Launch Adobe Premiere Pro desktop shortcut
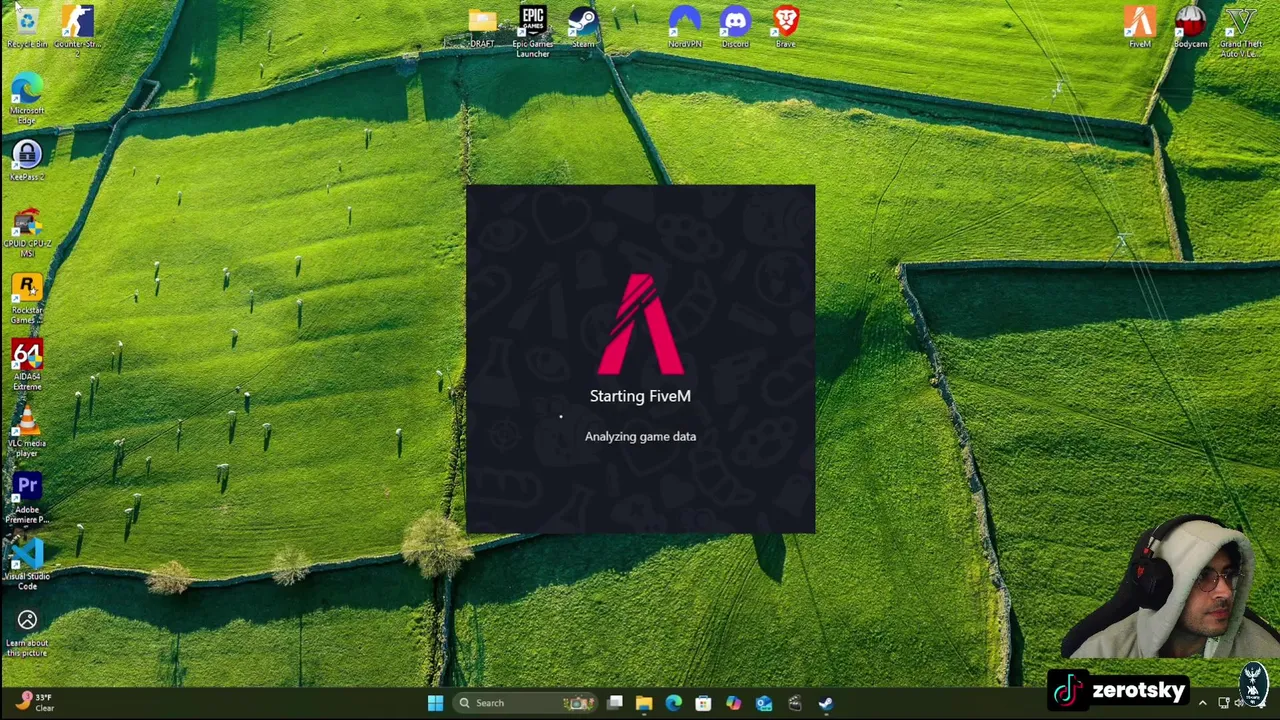The width and height of the screenshot is (1280, 720). pos(27,499)
